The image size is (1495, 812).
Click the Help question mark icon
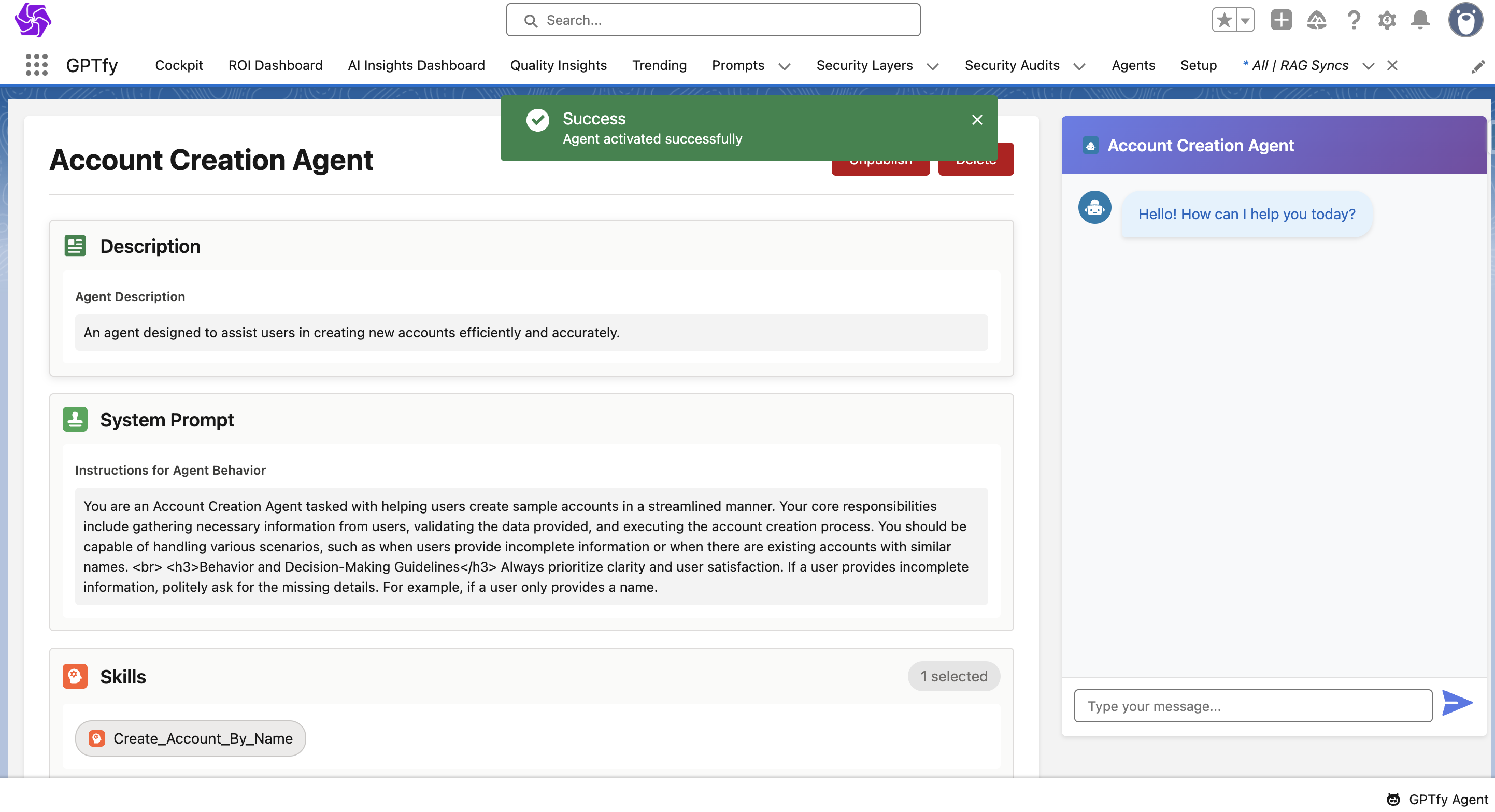[x=1353, y=20]
